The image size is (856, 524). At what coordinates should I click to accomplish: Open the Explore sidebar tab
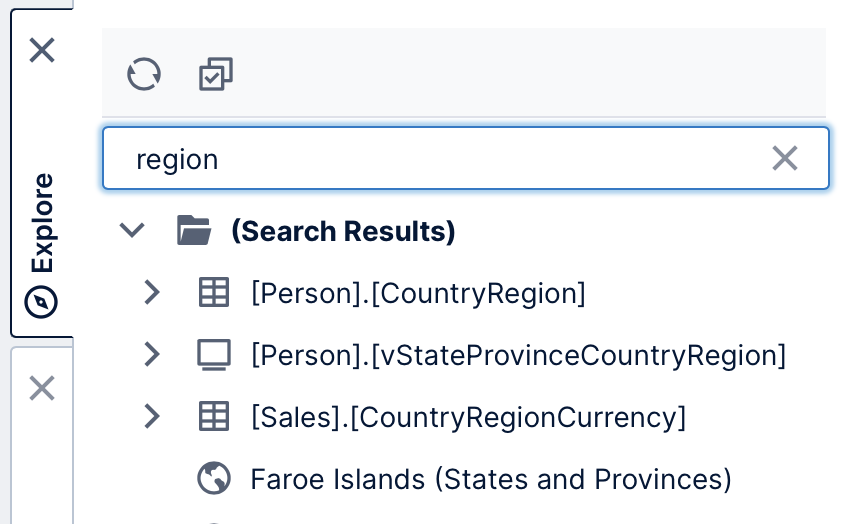tap(41, 244)
